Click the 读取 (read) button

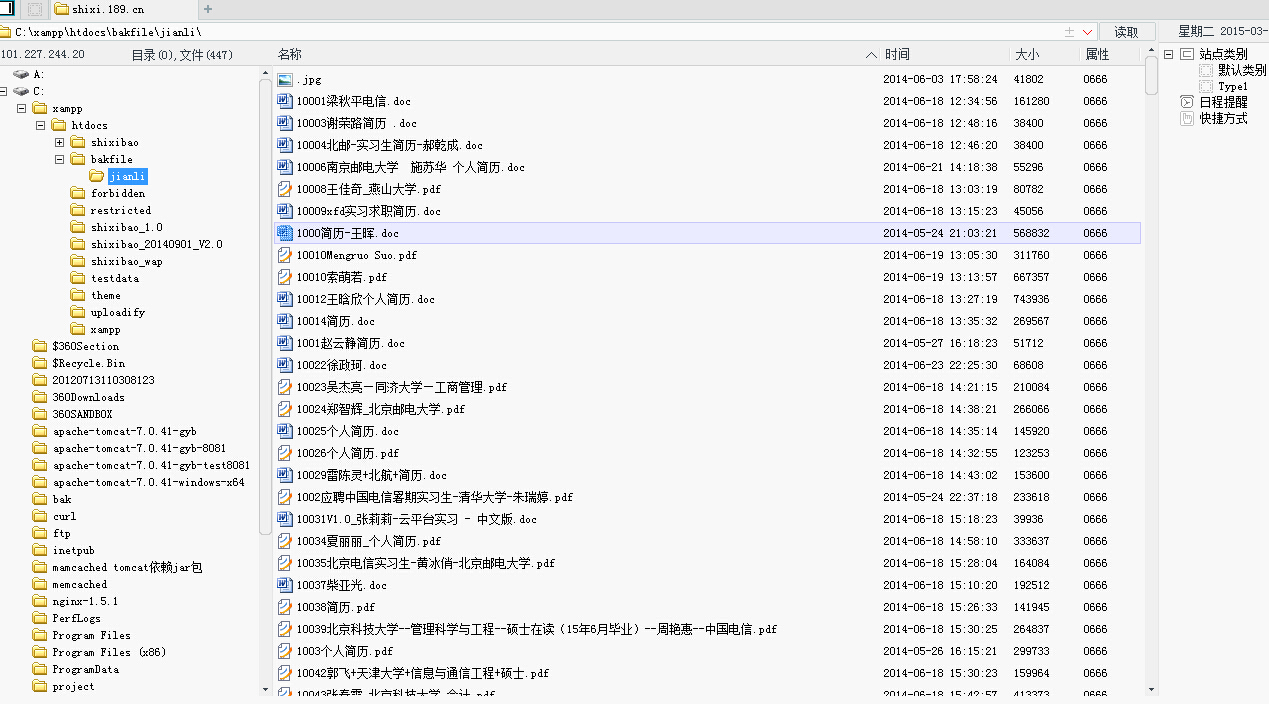tap(1126, 32)
